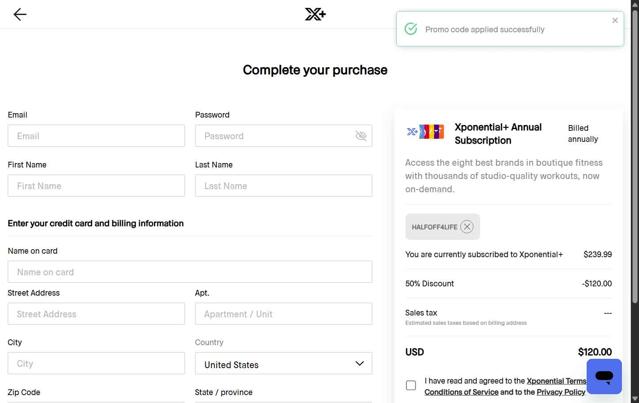Screen dimensions: 639x403
Task: Open the Country dropdown
Action: point(284,364)
